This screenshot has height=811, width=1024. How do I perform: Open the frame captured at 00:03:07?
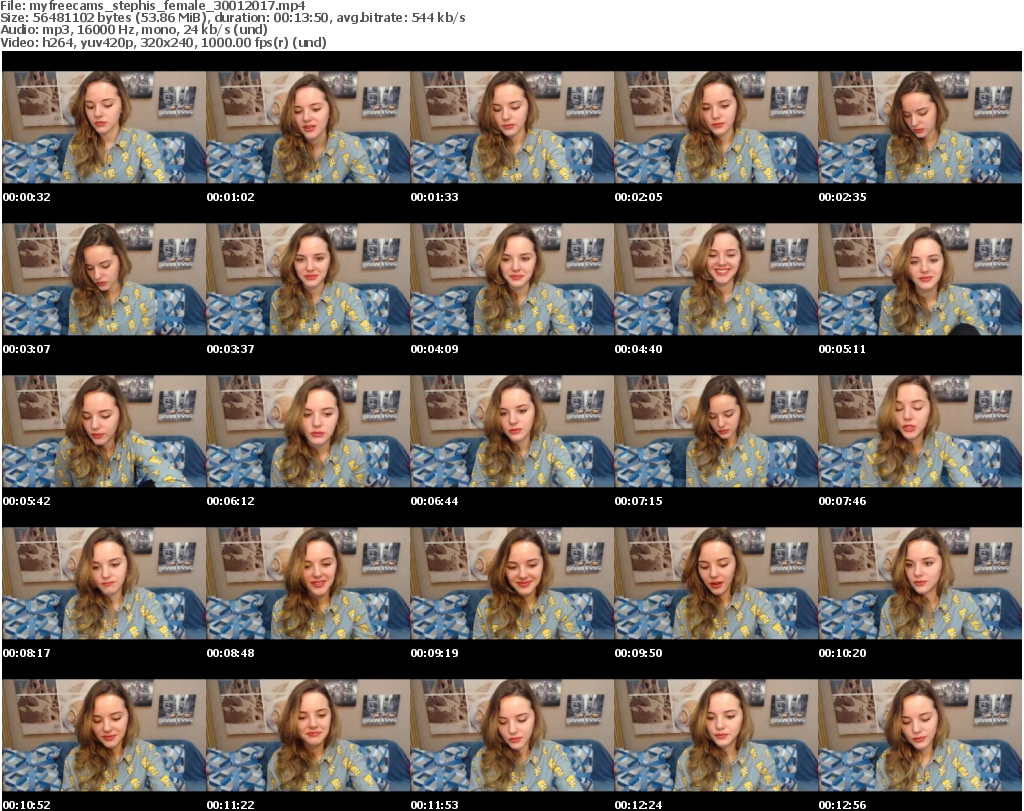[104, 279]
